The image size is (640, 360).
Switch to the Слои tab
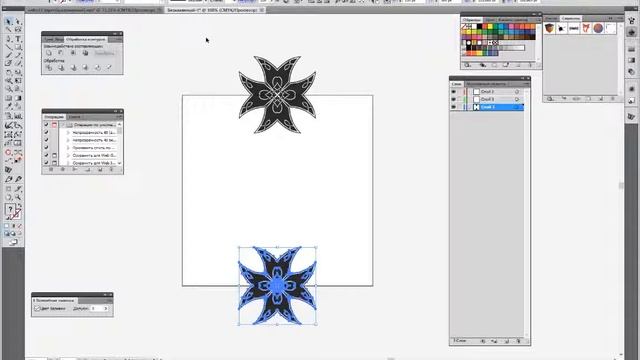pos(456,84)
